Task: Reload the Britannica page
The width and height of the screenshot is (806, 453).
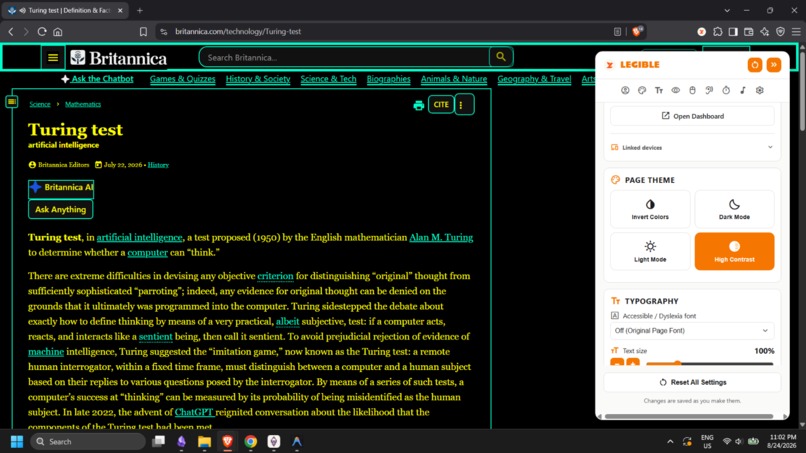Action: 42,32
